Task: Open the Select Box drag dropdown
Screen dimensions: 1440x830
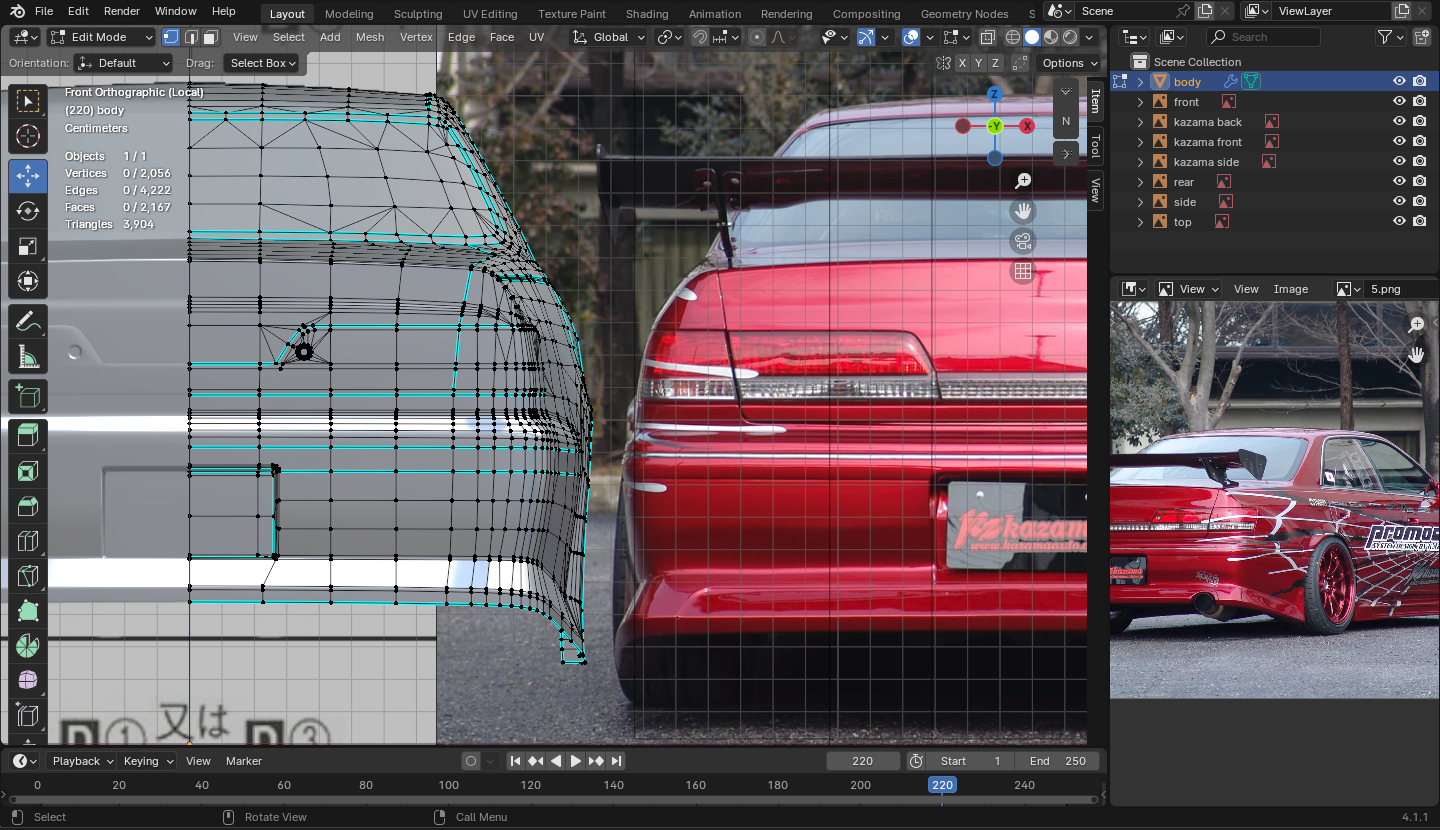Action: (x=260, y=63)
